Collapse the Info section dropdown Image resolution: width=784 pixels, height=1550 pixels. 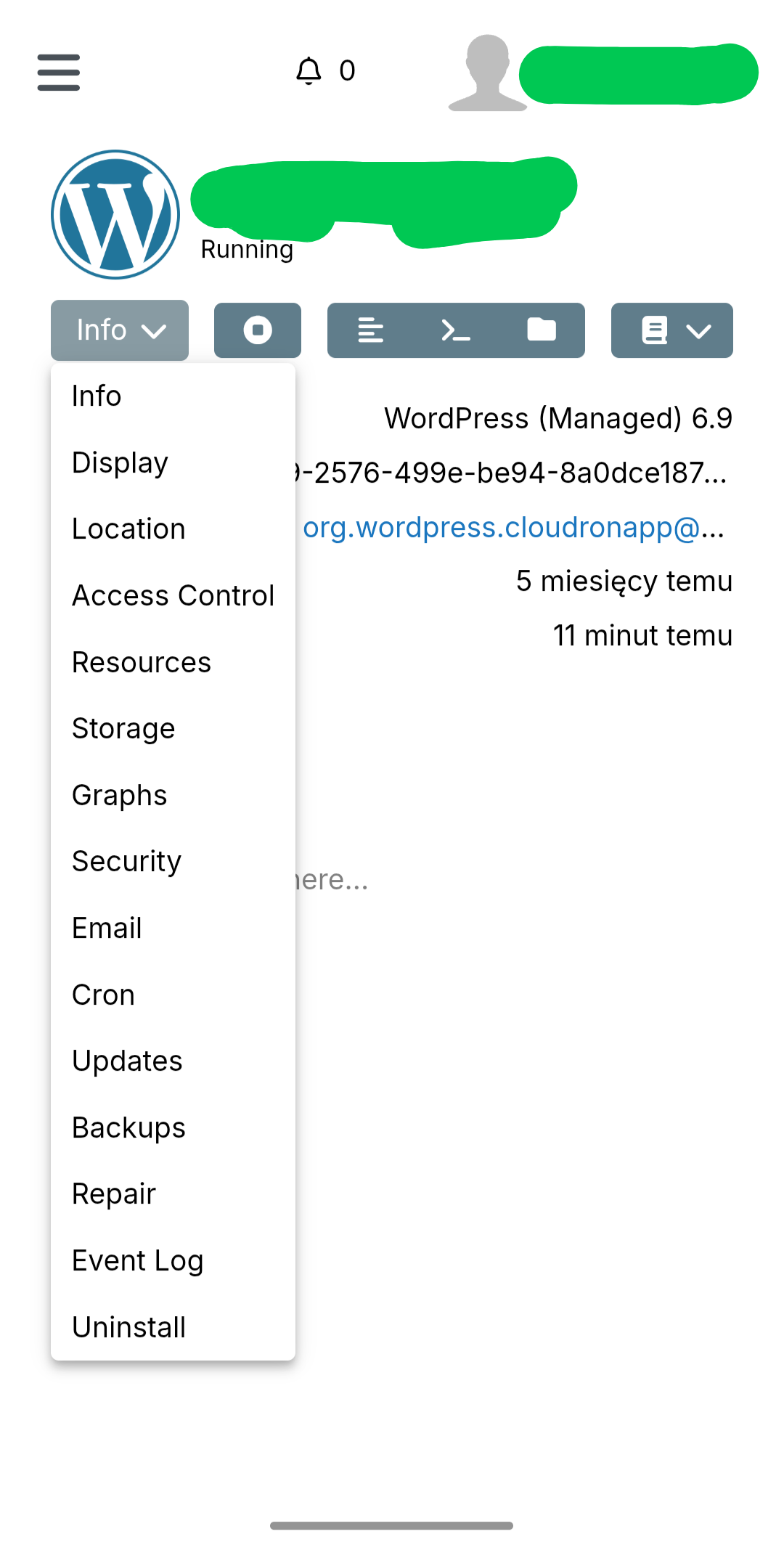pyautogui.click(x=120, y=330)
